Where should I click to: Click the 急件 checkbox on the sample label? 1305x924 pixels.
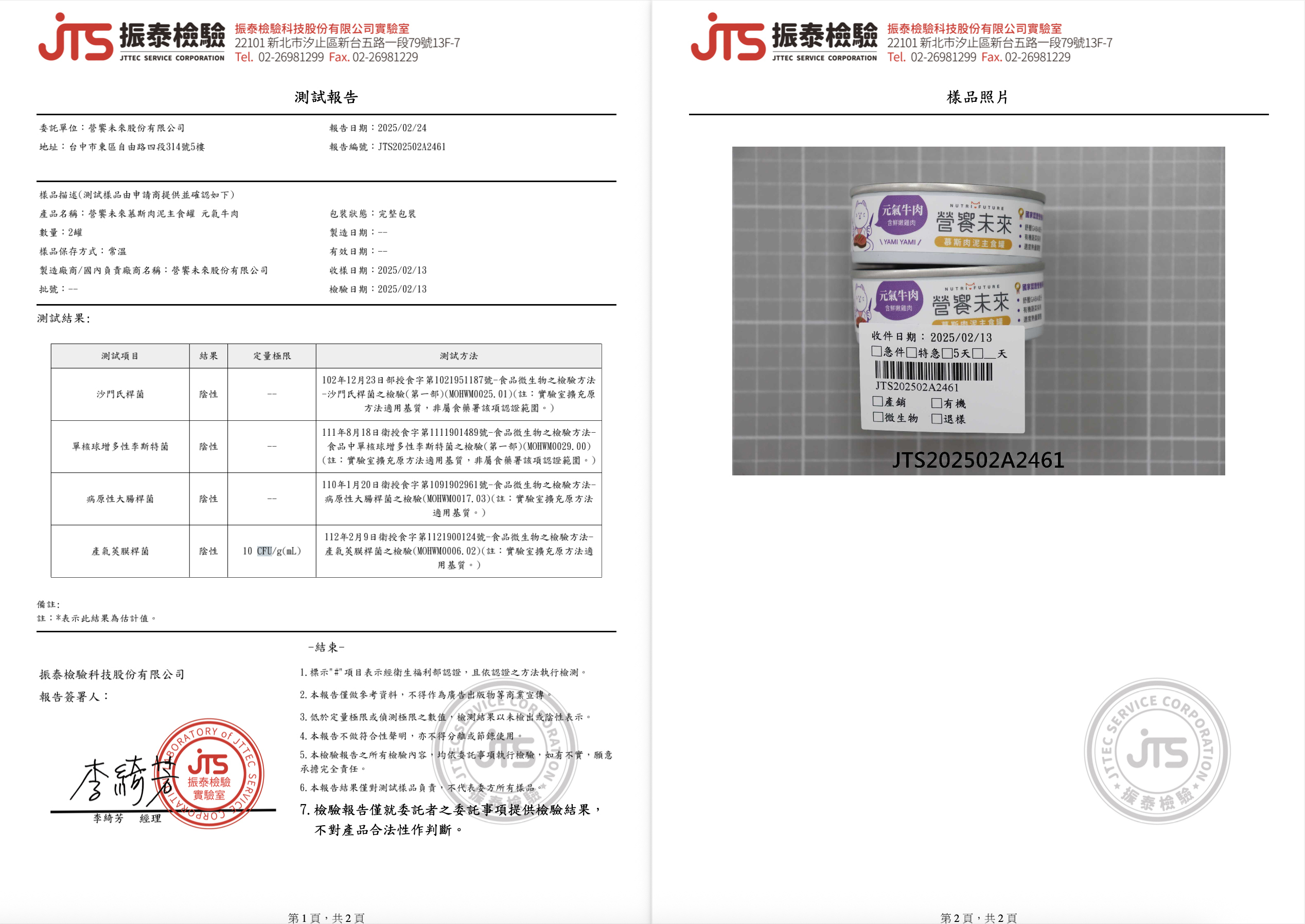point(876,351)
